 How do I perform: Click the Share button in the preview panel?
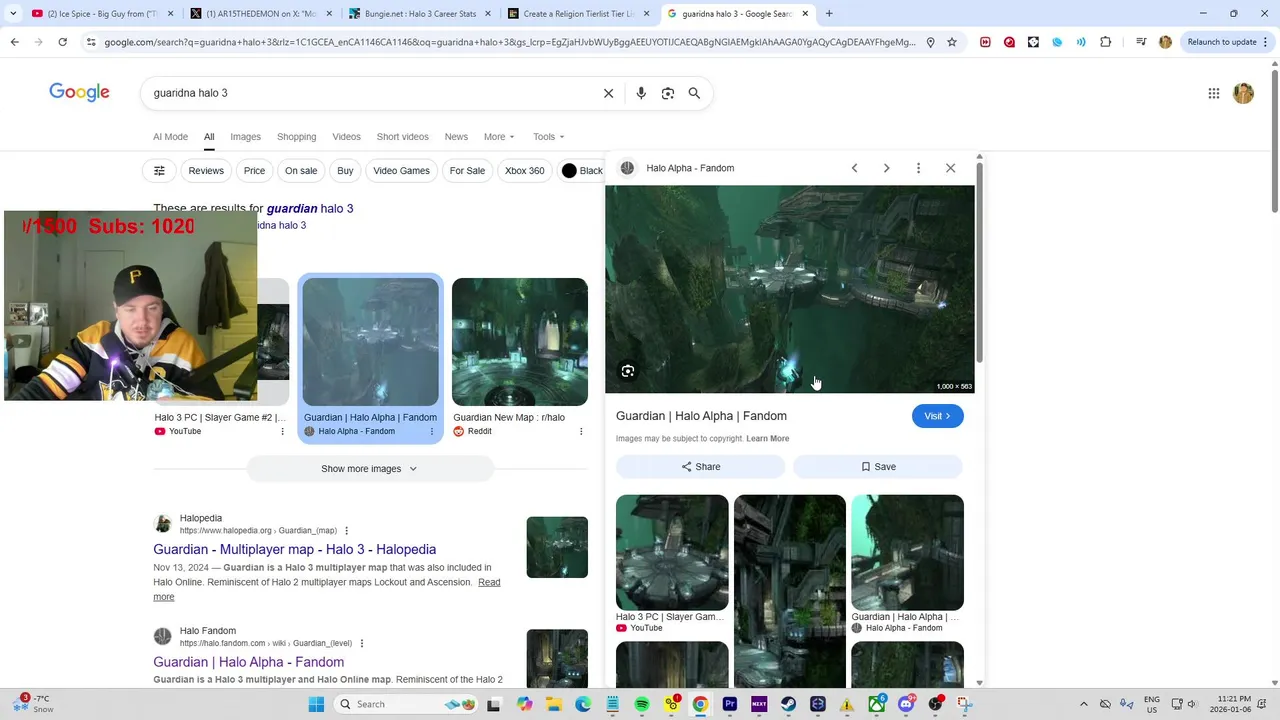click(x=700, y=467)
